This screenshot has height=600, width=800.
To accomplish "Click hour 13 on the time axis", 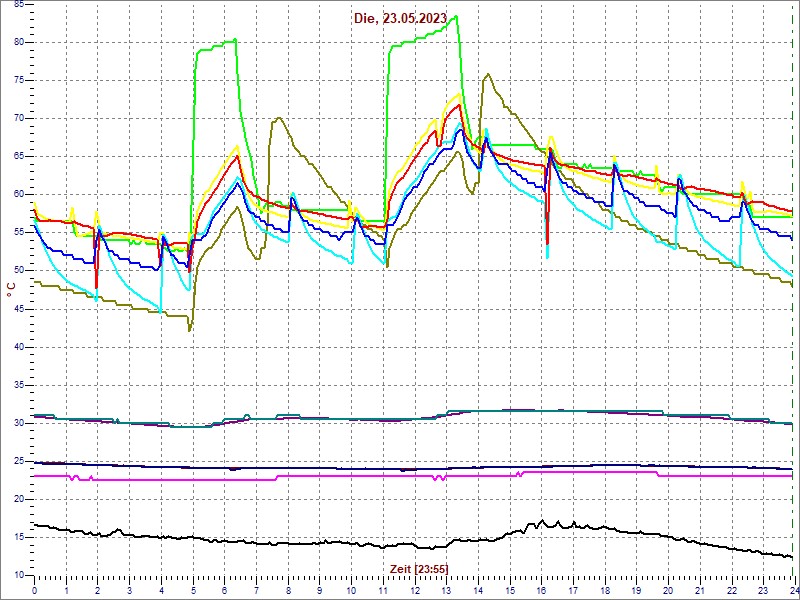I will [x=445, y=590].
